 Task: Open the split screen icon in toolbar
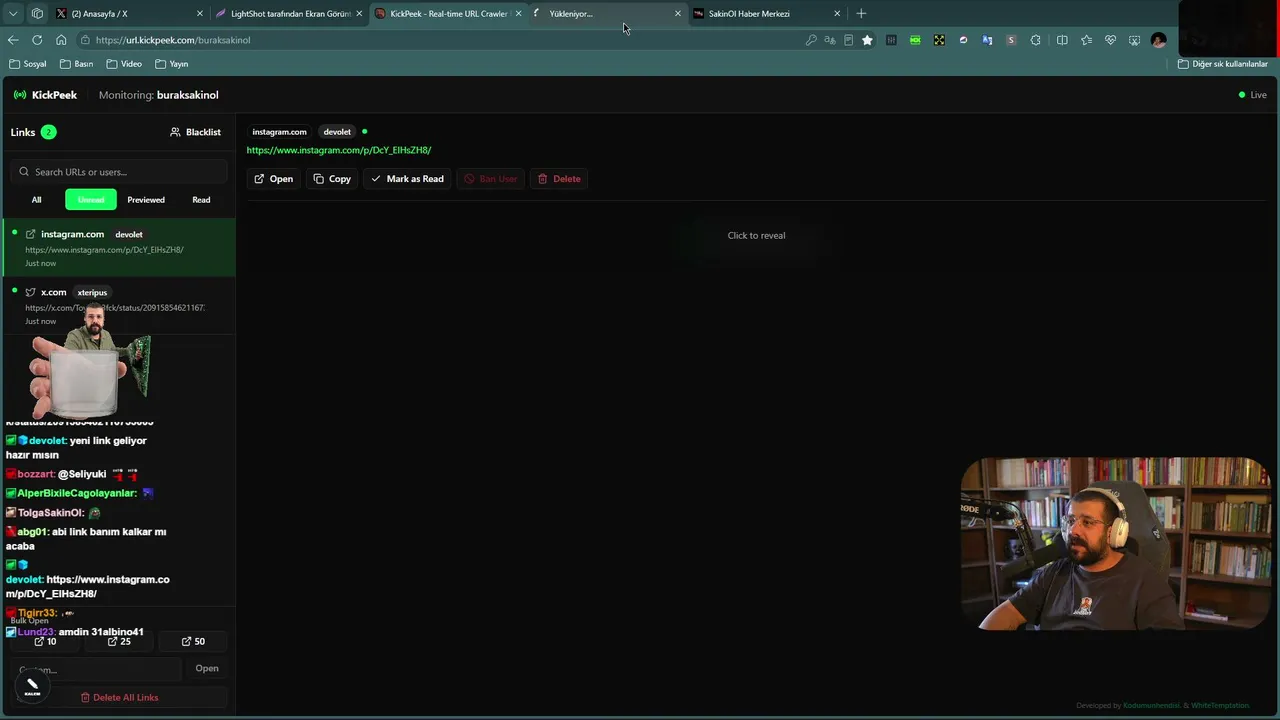coord(1062,40)
